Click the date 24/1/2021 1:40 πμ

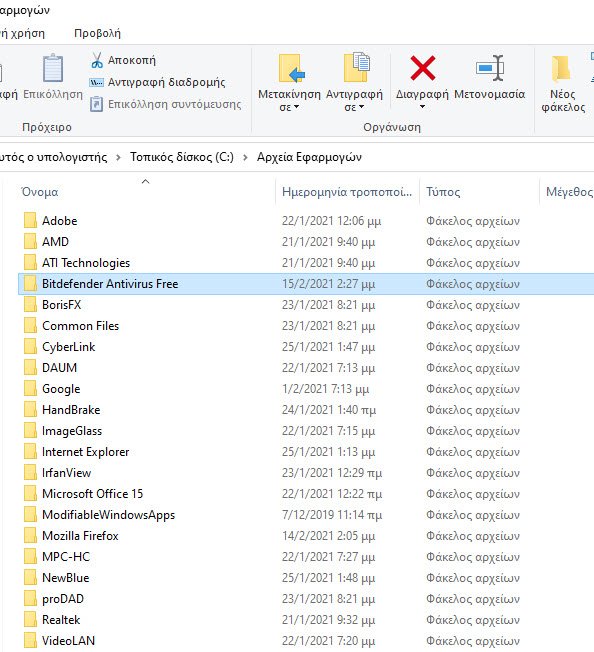(x=329, y=410)
